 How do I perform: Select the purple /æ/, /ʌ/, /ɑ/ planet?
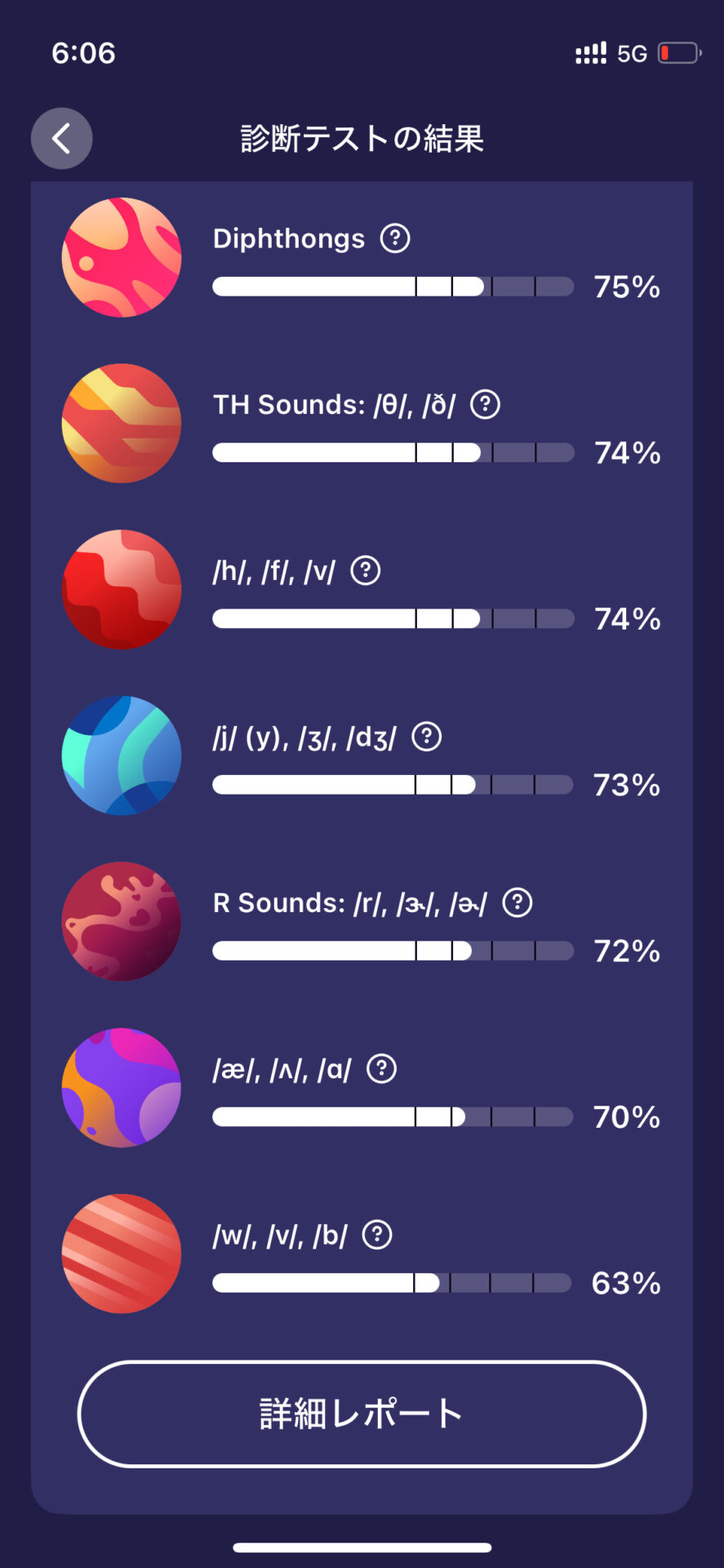[x=122, y=1088]
